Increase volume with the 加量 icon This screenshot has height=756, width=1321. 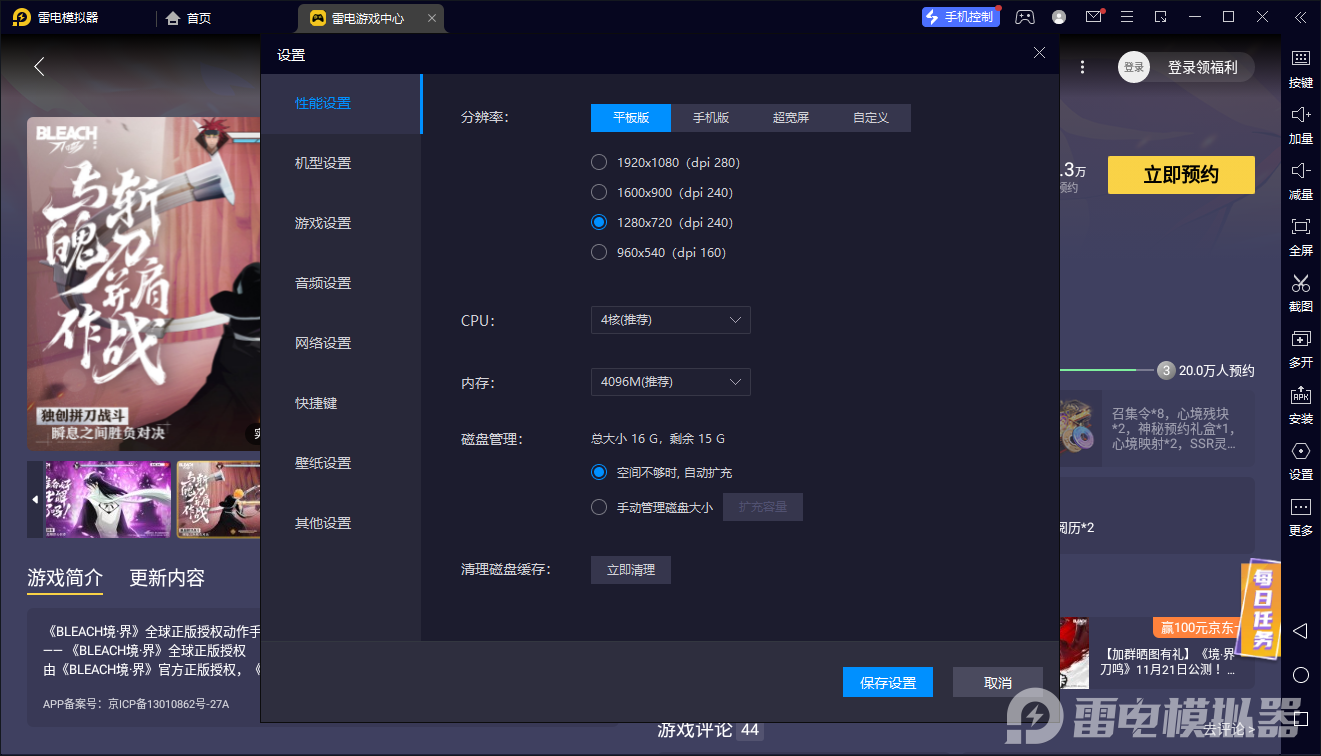tap(1300, 126)
